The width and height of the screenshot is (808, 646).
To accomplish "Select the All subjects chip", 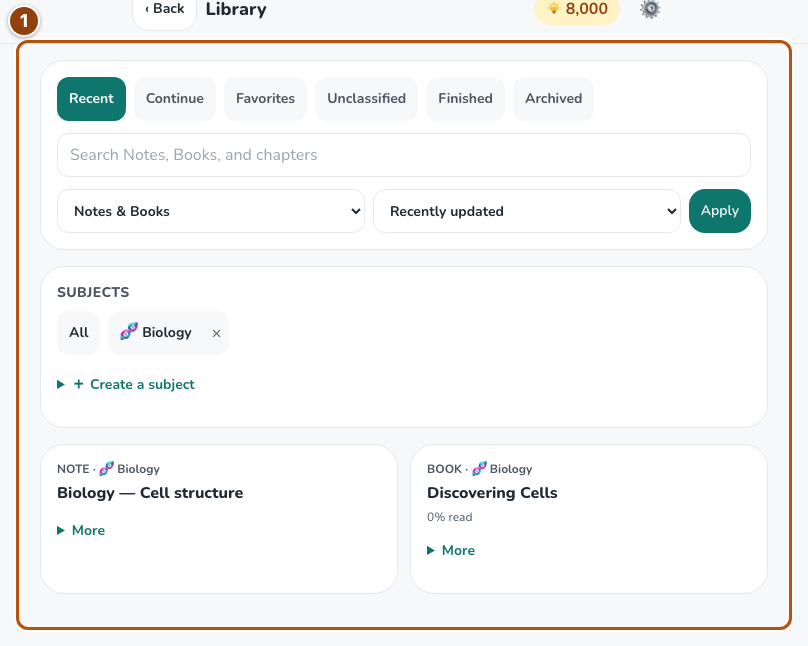I will [x=78, y=333].
